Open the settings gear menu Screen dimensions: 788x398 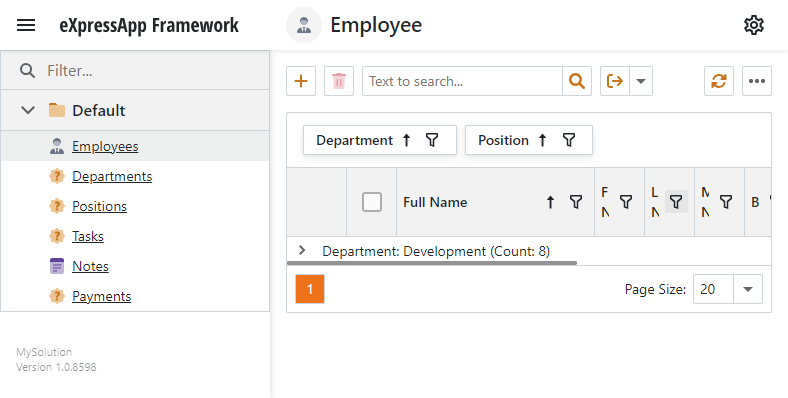[x=754, y=25]
